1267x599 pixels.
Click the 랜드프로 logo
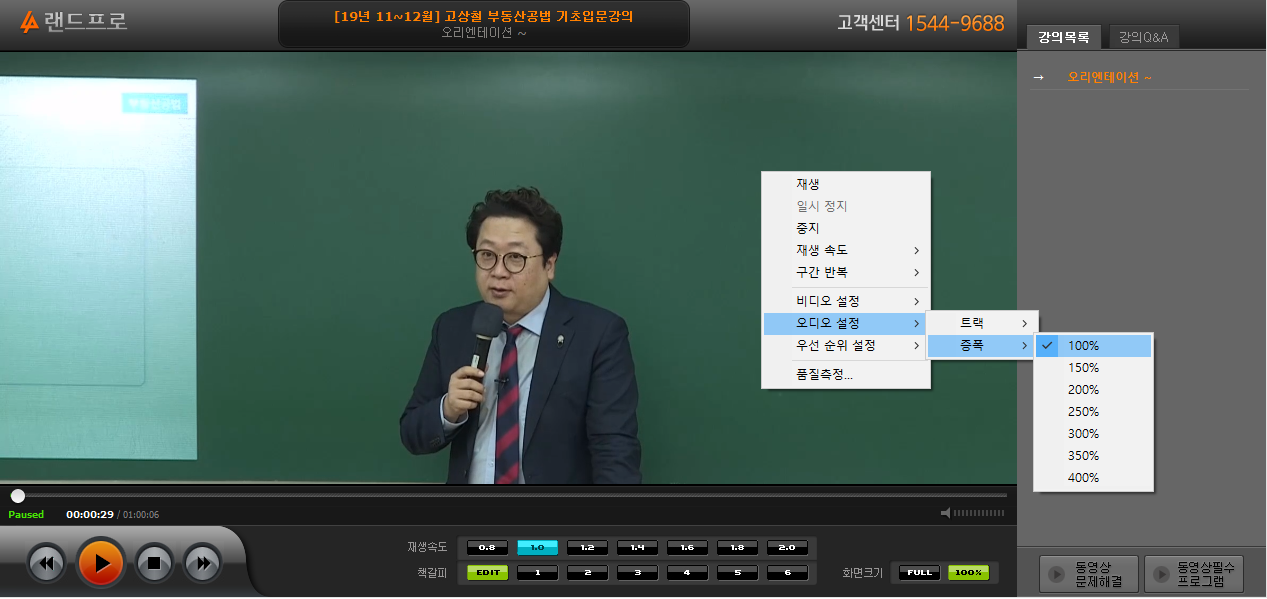pos(74,21)
